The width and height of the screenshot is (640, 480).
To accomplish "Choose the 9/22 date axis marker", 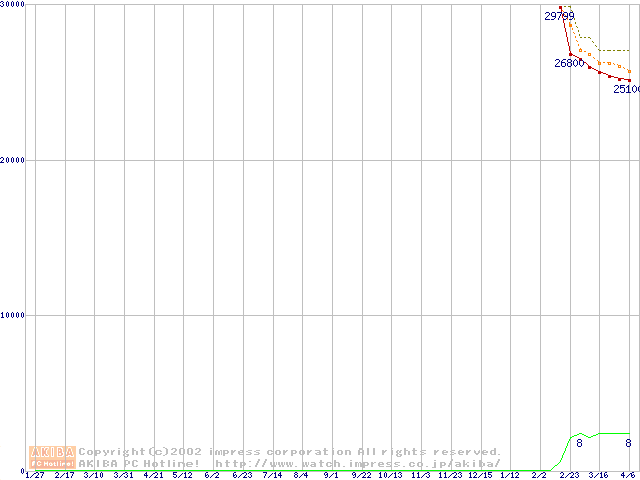I will point(361,475).
